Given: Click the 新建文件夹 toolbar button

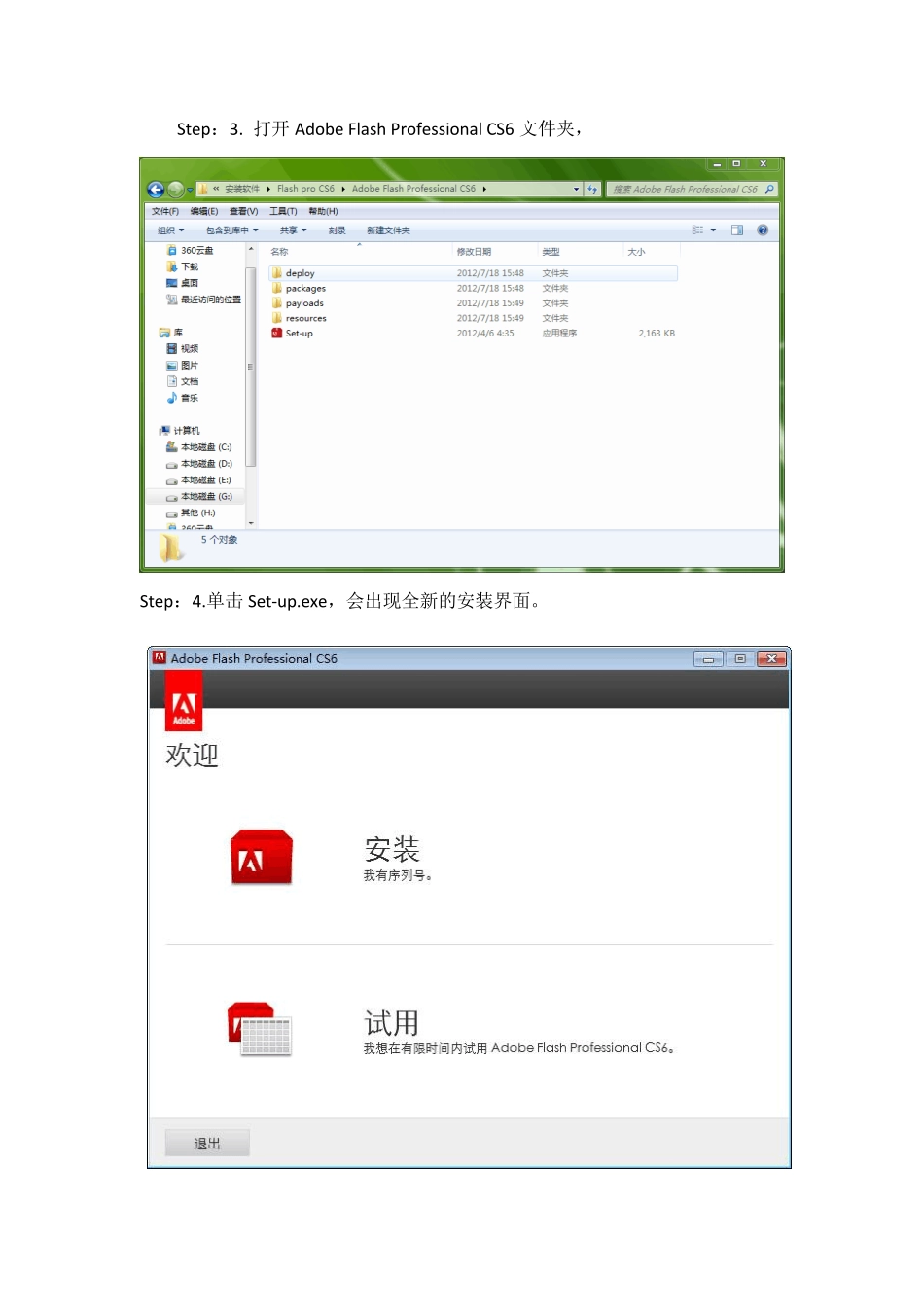Looking at the screenshot, I should pyautogui.click(x=388, y=230).
